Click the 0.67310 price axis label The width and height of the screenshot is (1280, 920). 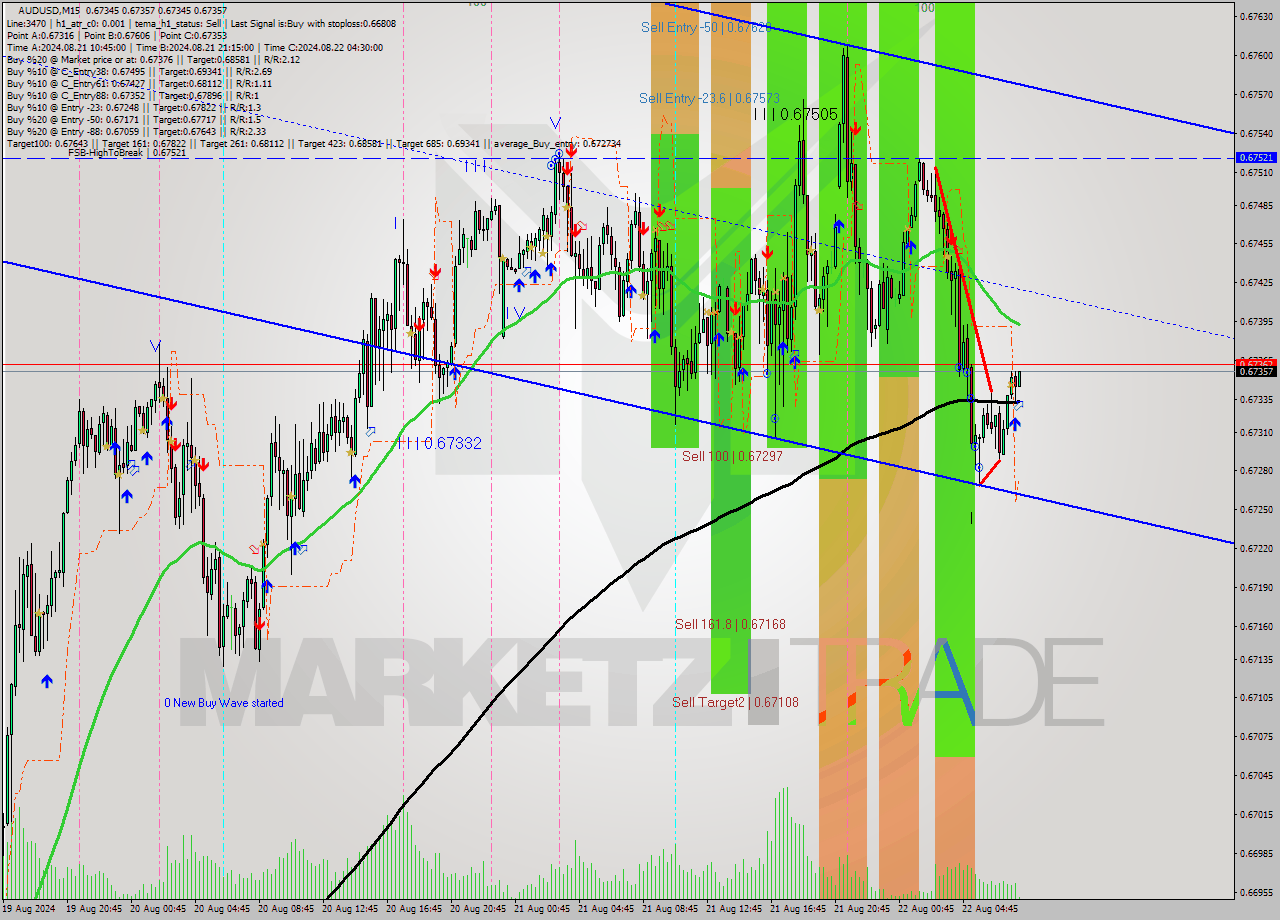click(x=1256, y=432)
